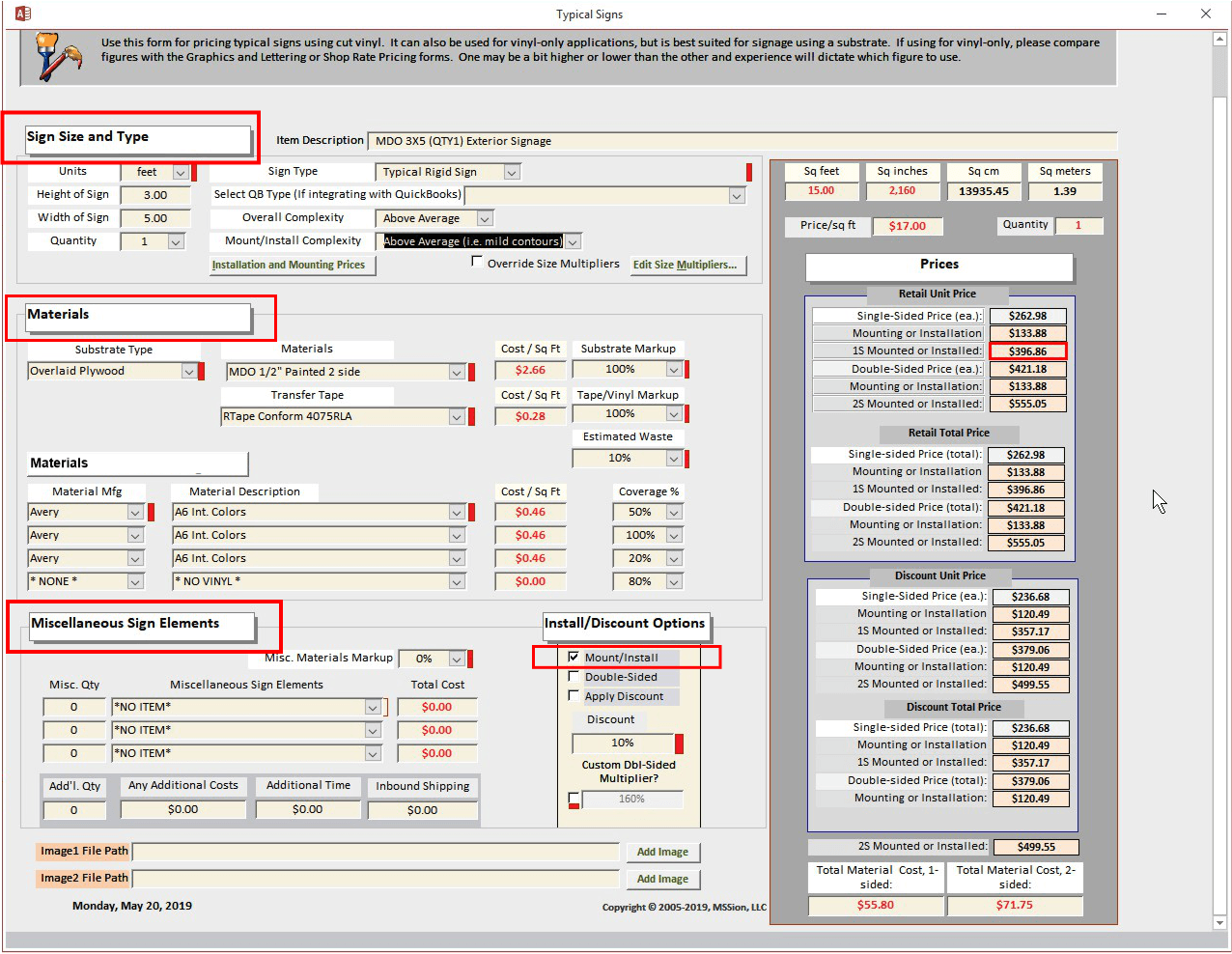Click red marker beside Estimated Waste

(686, 459)
